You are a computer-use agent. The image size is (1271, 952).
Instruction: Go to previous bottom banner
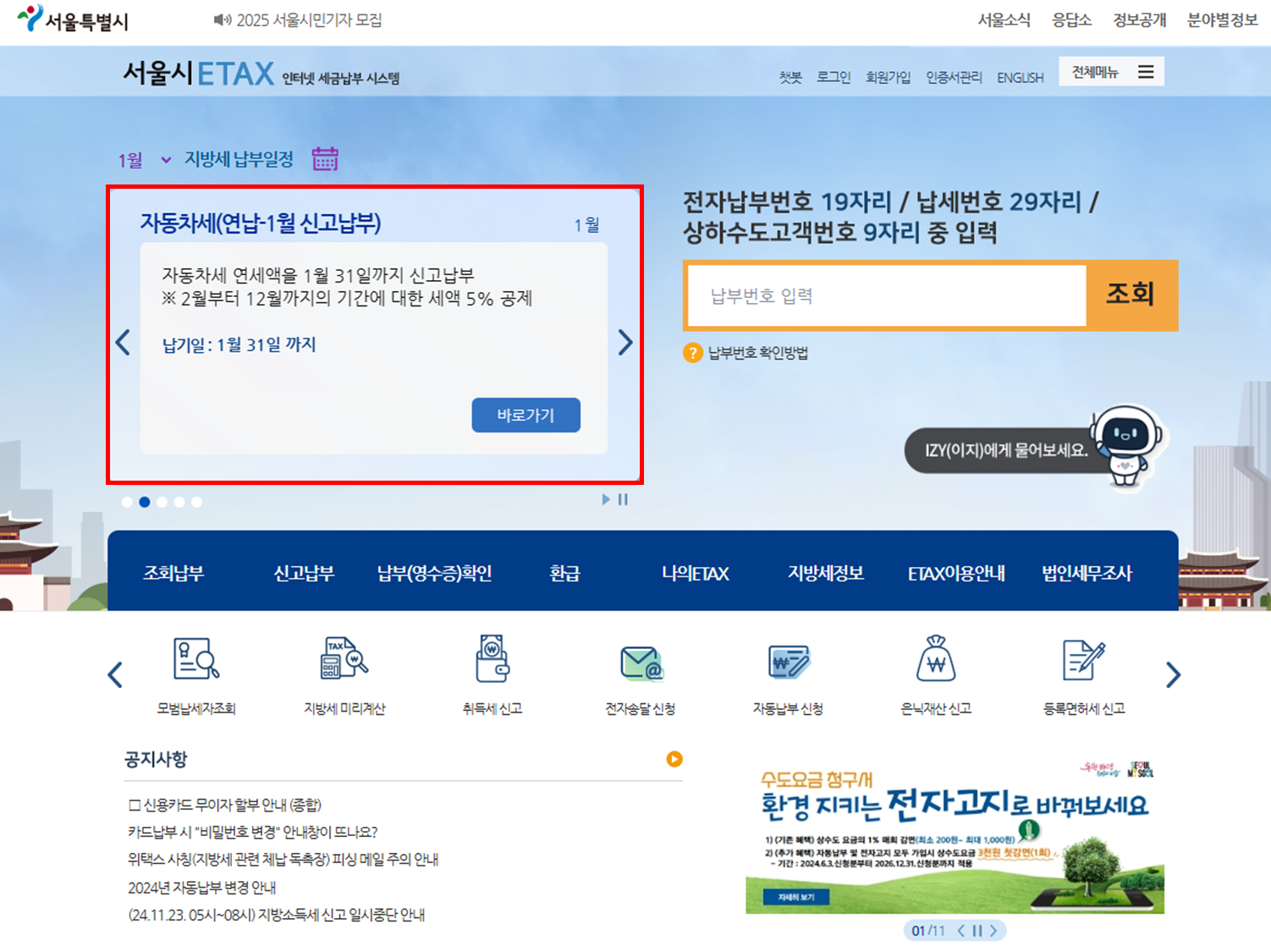pos(961,931)
